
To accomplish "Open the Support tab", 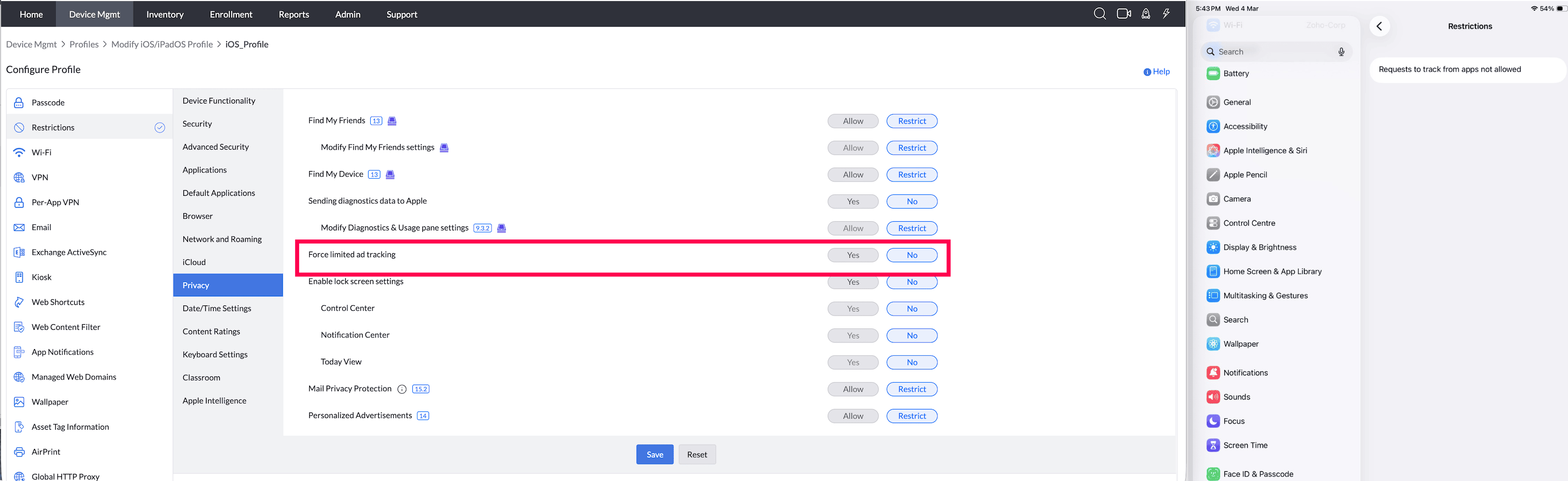I will pyautogui.click(x=402, y=14).
